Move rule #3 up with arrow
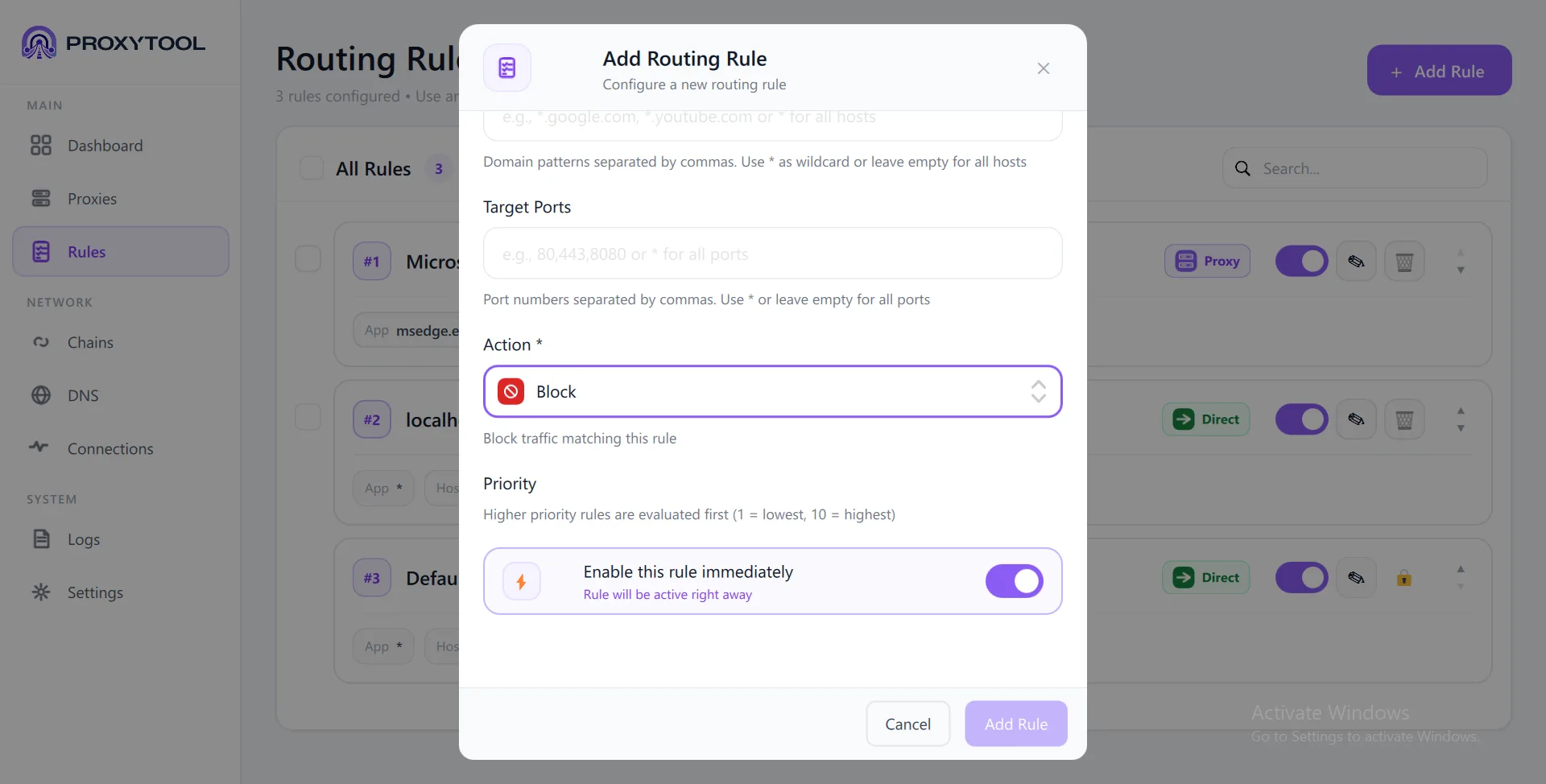The image size is (1546, 784). 1461,569
